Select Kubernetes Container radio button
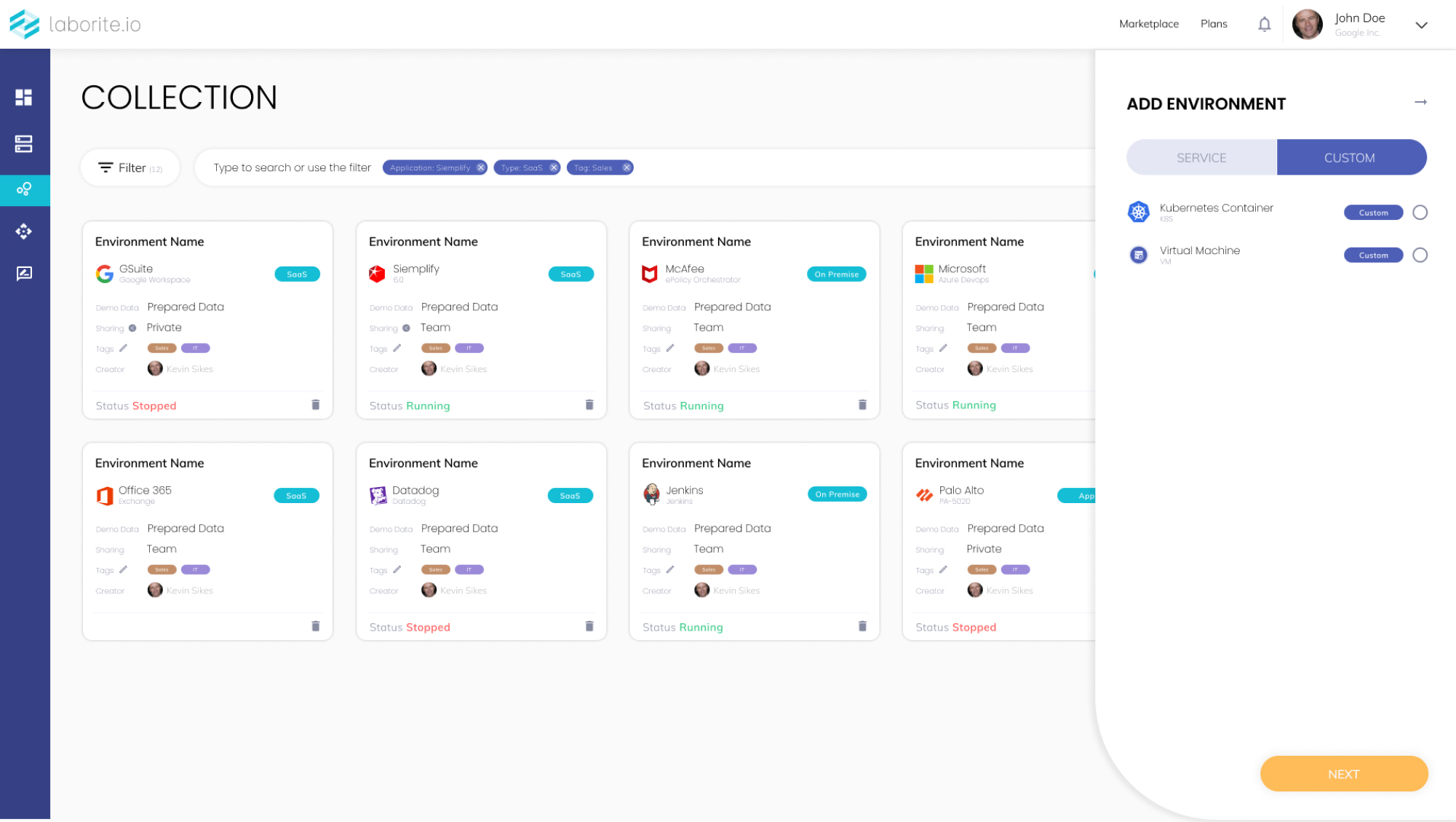 pos(1420,213)
